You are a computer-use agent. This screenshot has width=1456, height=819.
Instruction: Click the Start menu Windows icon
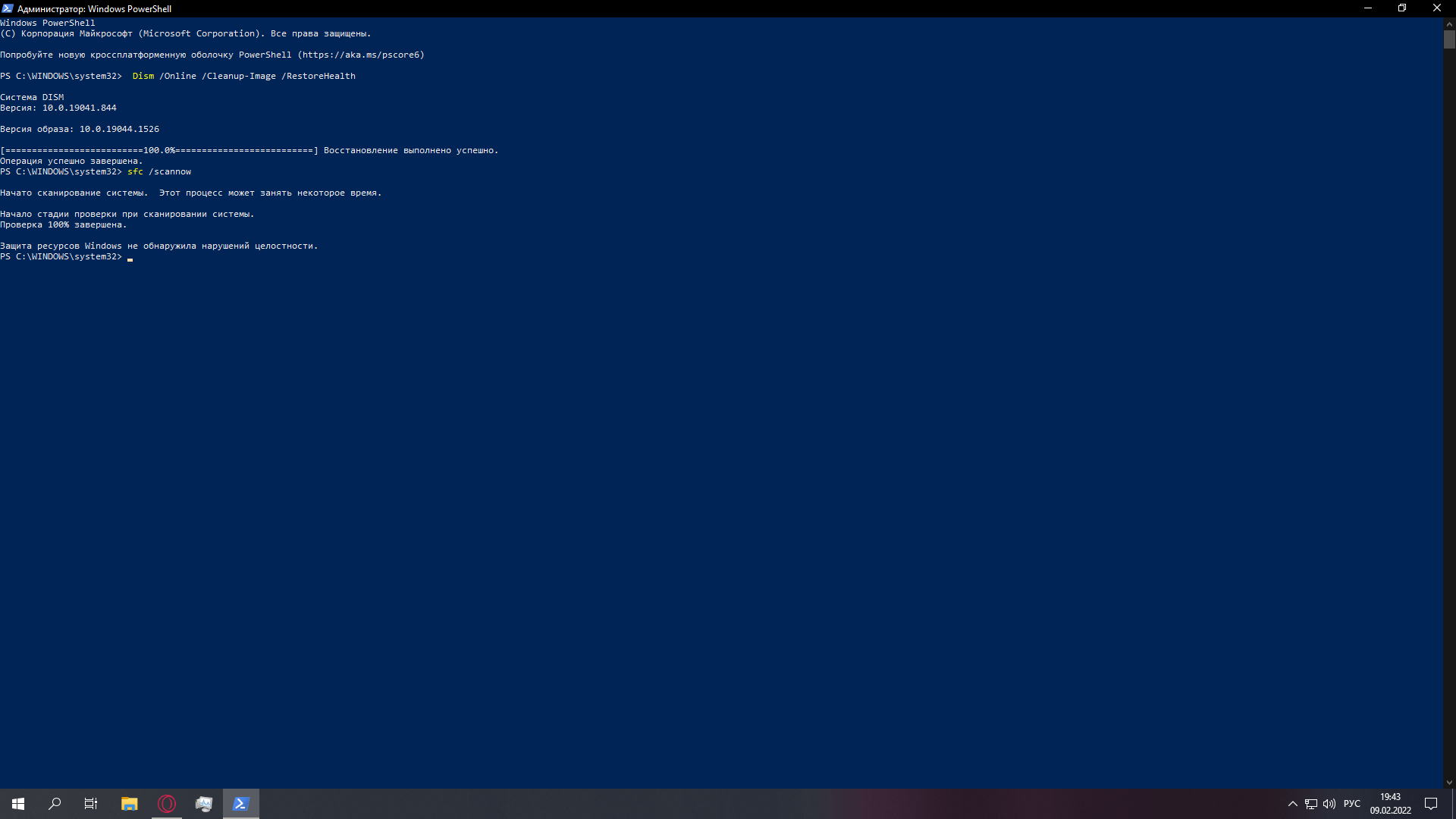click(x=18, y=803)
